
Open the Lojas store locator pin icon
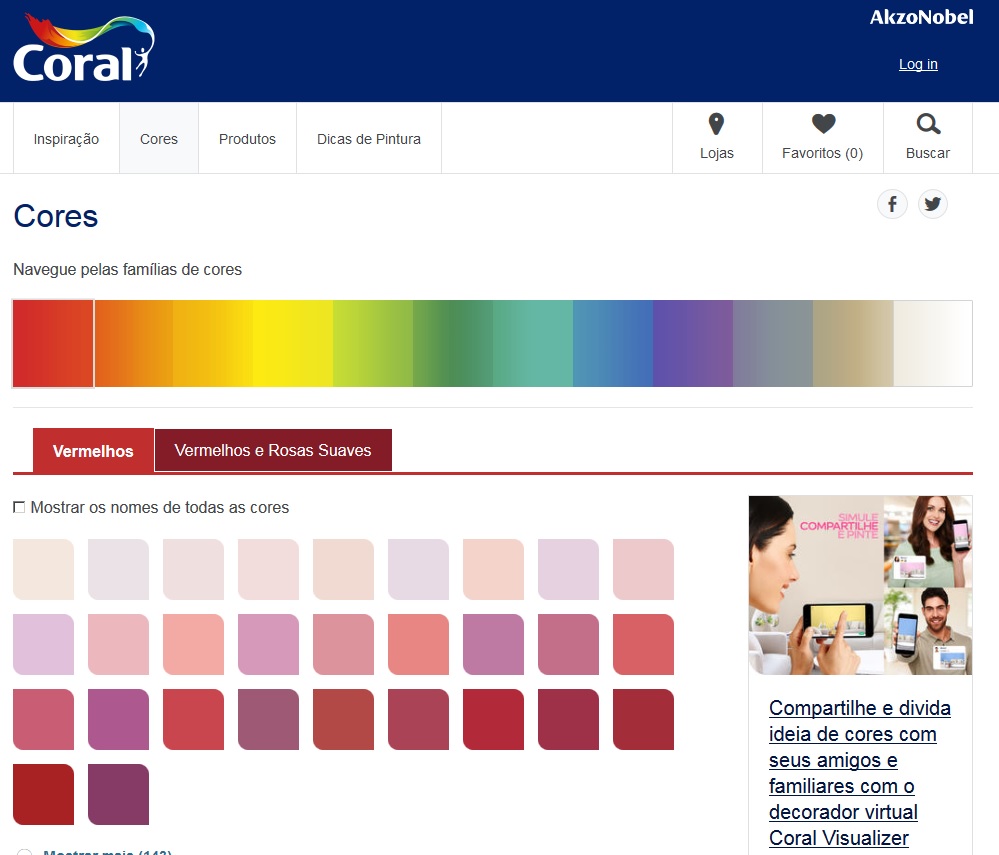click(x=716, y=125)
